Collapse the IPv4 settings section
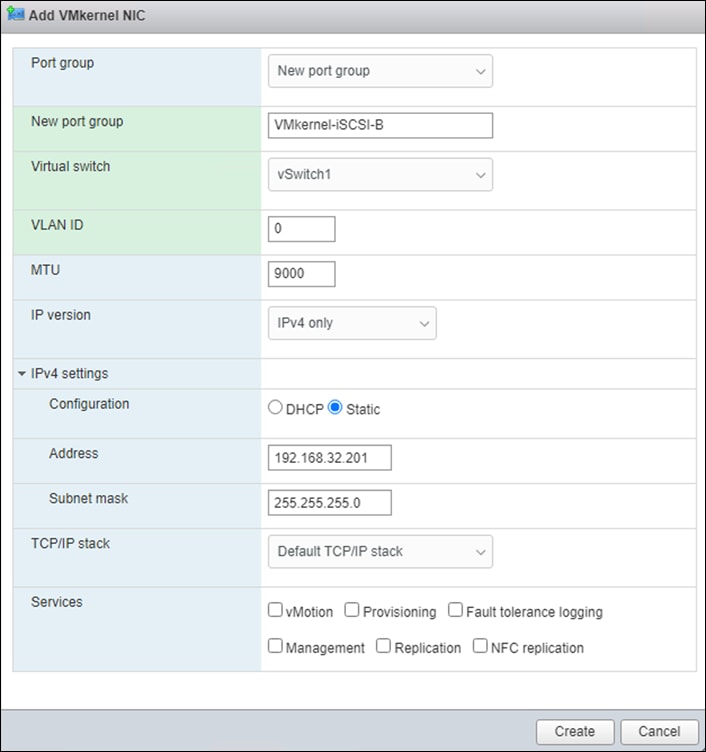This screenshot has width=706, height=752. pos(22,373)
